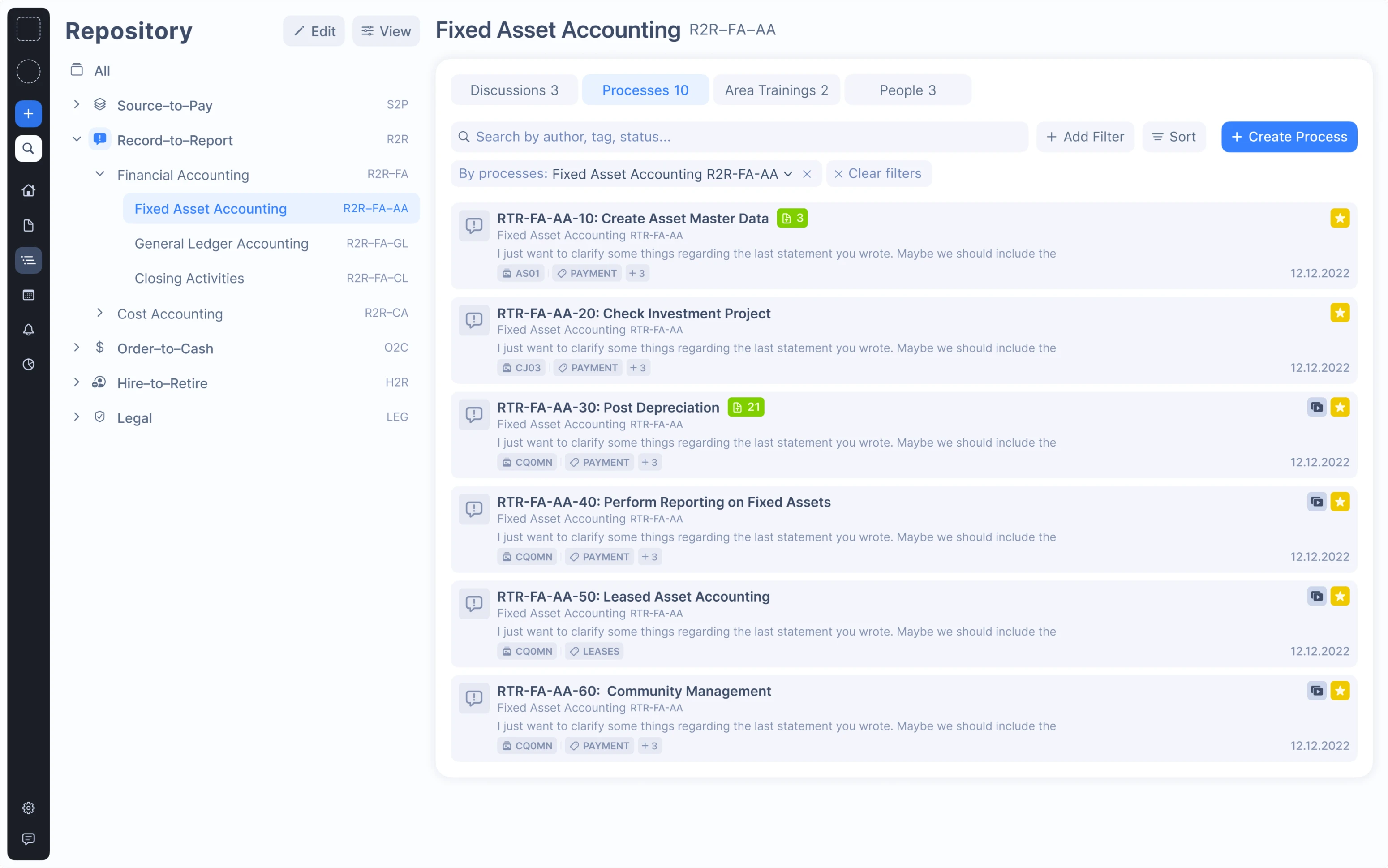The height and width of the screenshot is (868, 1388).
Task: Click the duplicate icon on Post Depreciation card
Action: coord(1317,406)
